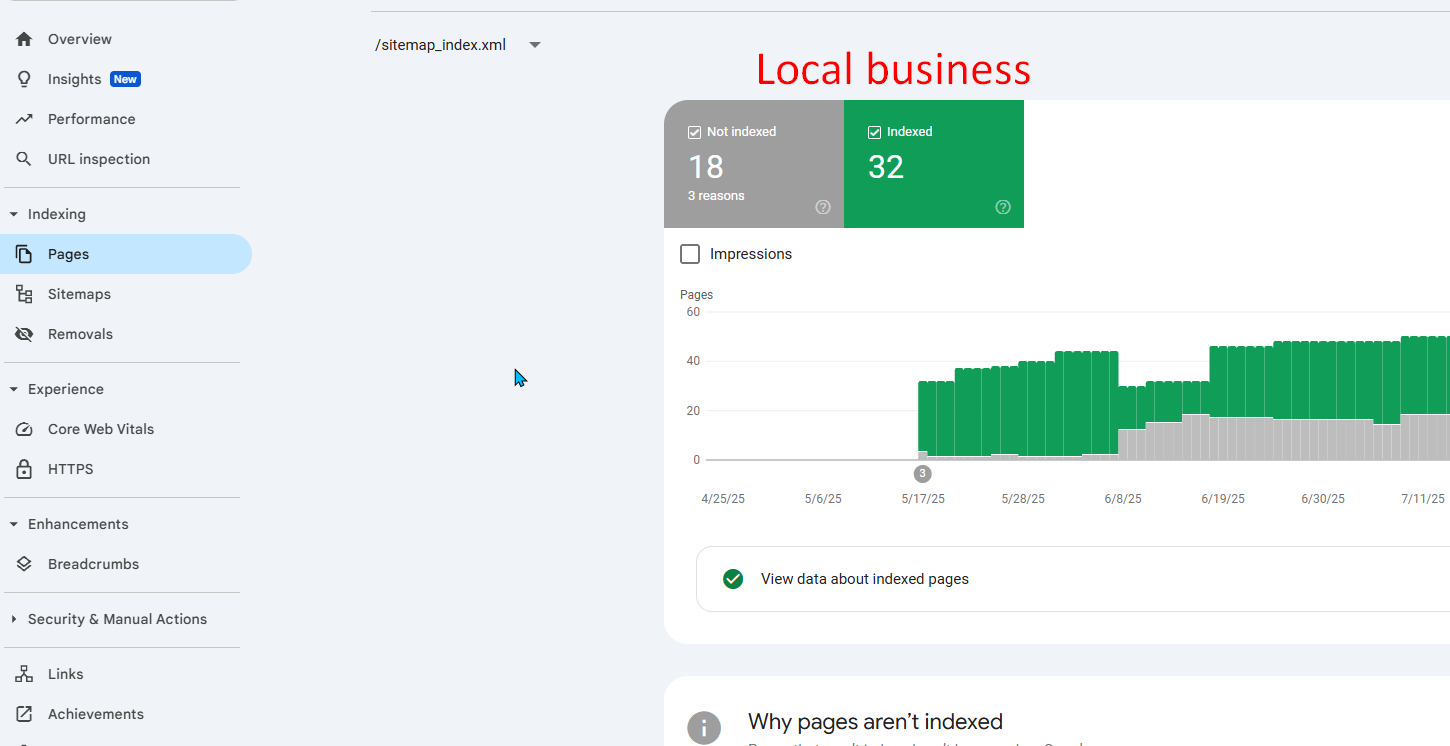Click the Insights lightbulb icon
This screenshot has height=746, width=1450.
click(x=24, y=79)
